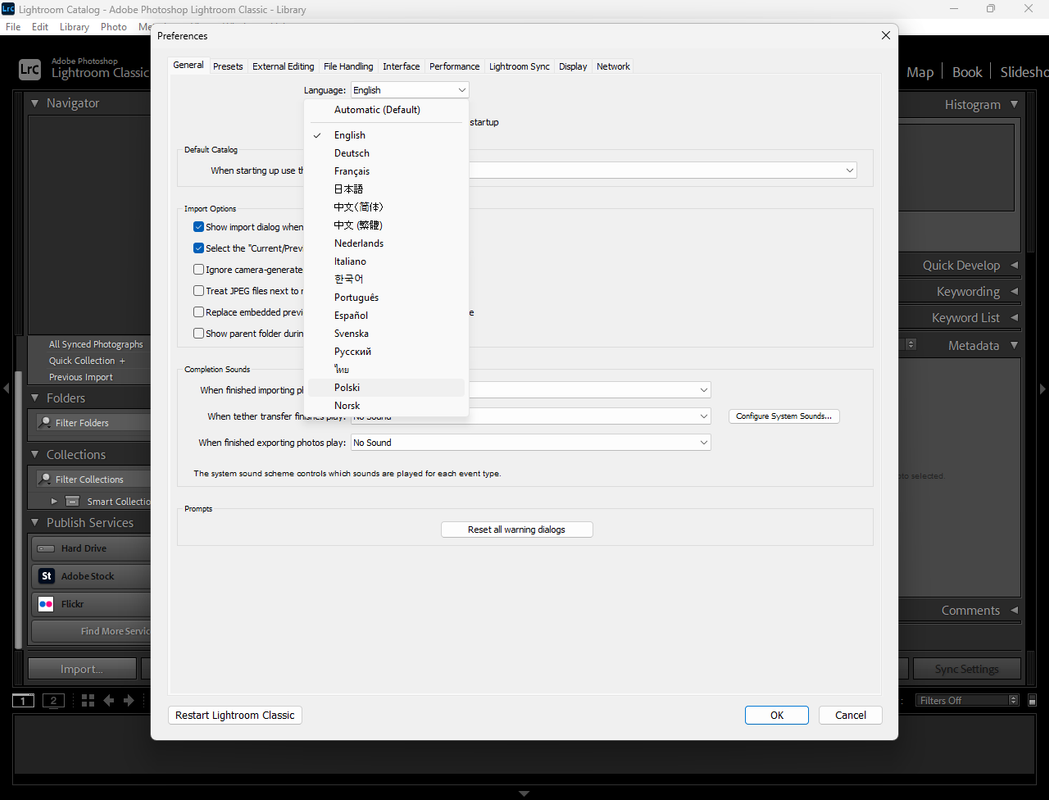The image size is (1049, 800).
Task: Click Restart Lightroom Classic button
Action: tap(235, 715)
